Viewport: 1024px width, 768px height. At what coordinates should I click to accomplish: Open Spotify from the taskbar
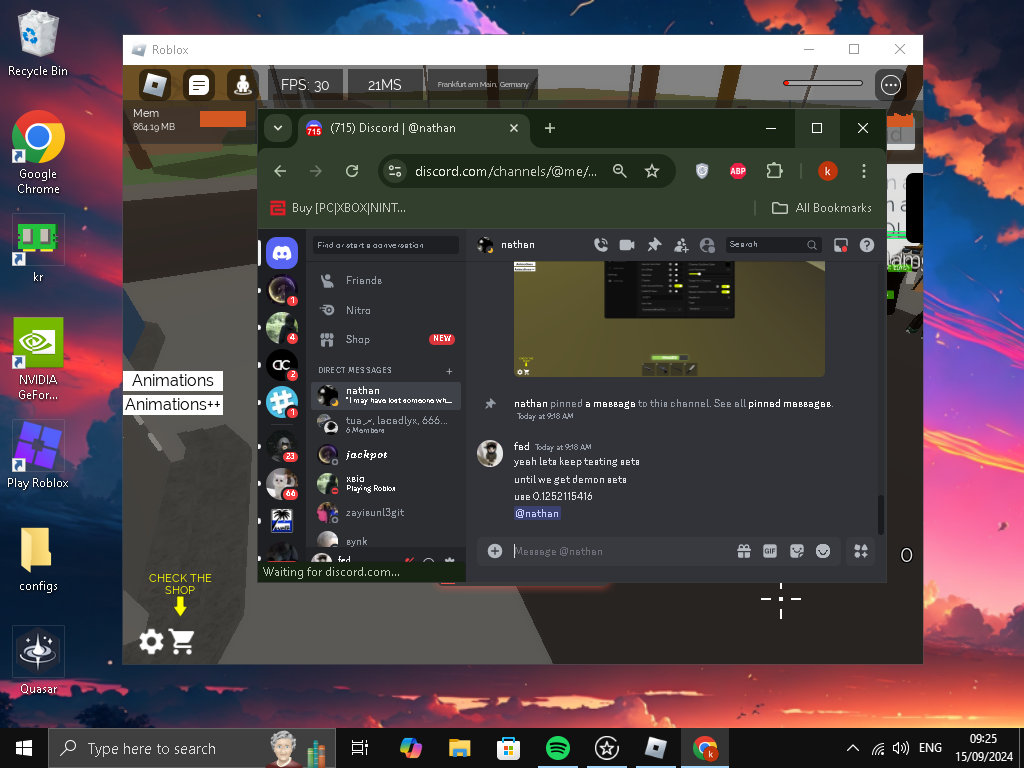tap(558, 748)
